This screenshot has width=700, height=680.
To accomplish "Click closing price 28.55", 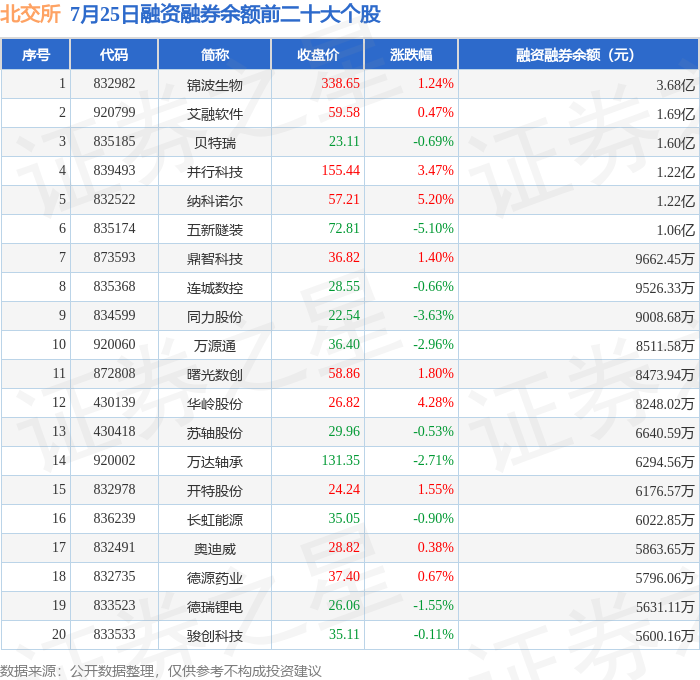I will pyautogui.click(x=344, y=287).
